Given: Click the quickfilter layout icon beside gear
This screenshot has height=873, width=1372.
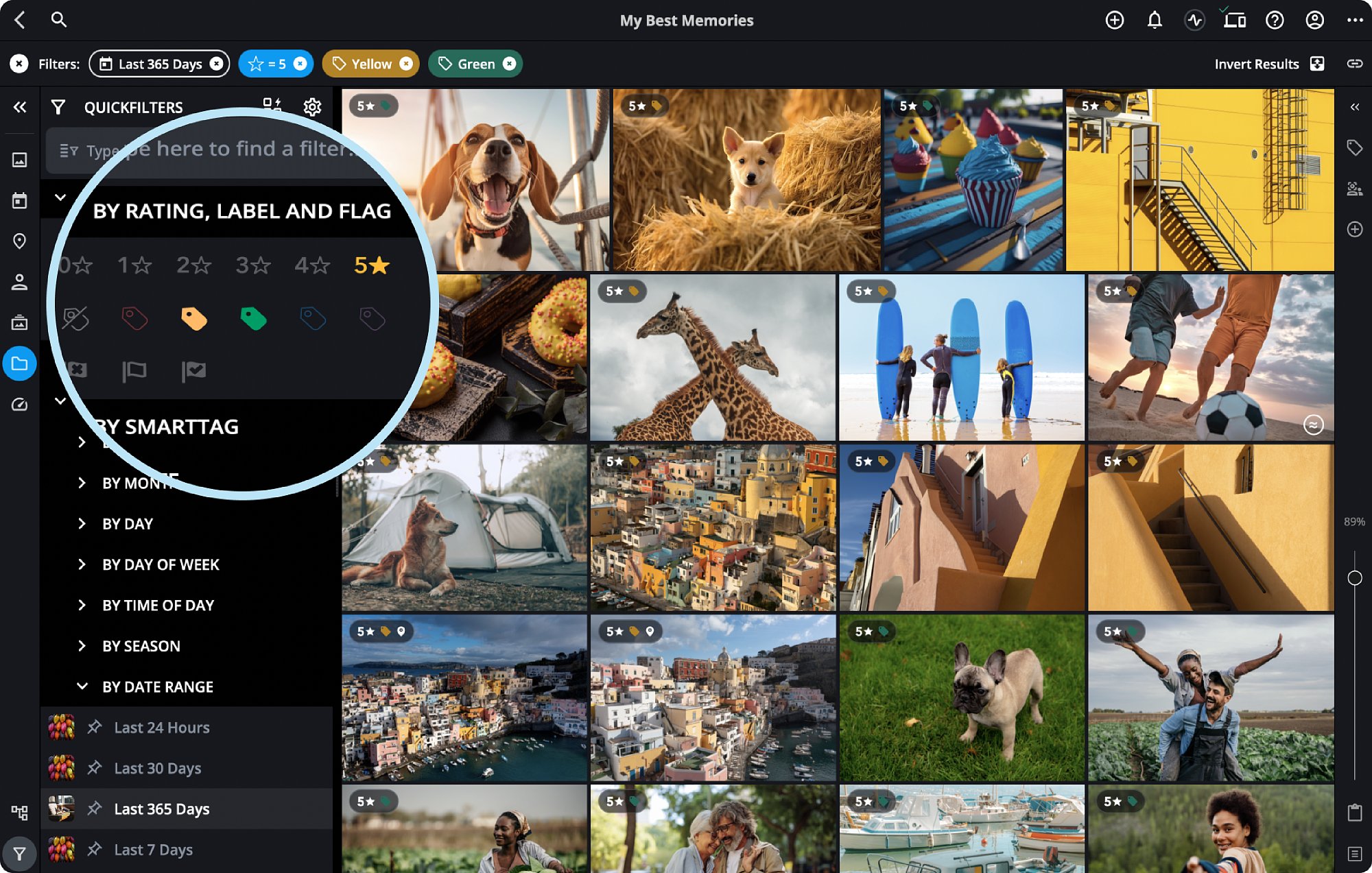Looking at the screenshot, I should point(272,104).
